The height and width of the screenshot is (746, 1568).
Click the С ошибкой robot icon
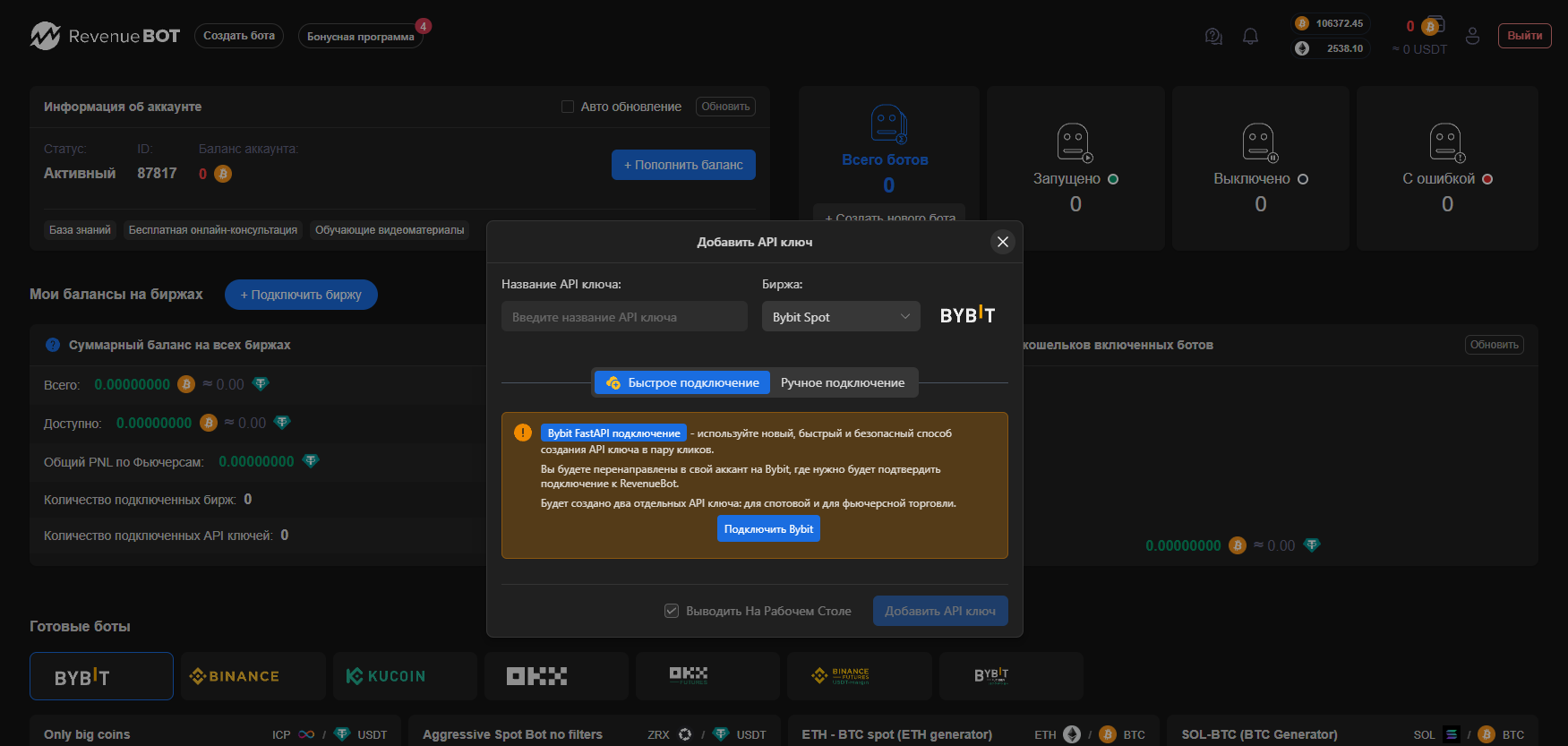1446,142
